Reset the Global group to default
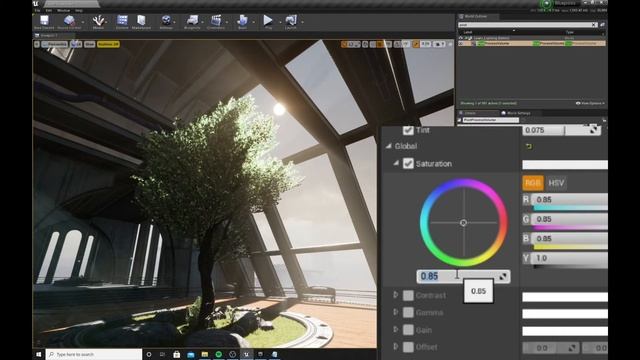The height and width of the screenshot is (360, 640). click(x=529, y=146)
